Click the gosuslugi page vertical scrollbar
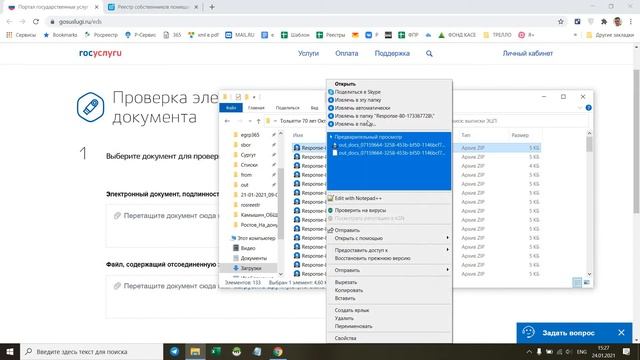Screen dimensions: 640x360 tap(636, 141)
